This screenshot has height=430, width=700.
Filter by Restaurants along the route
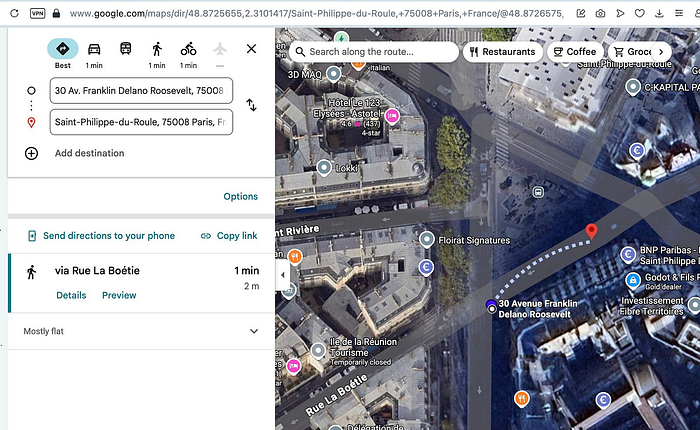(x=502, y=52)
